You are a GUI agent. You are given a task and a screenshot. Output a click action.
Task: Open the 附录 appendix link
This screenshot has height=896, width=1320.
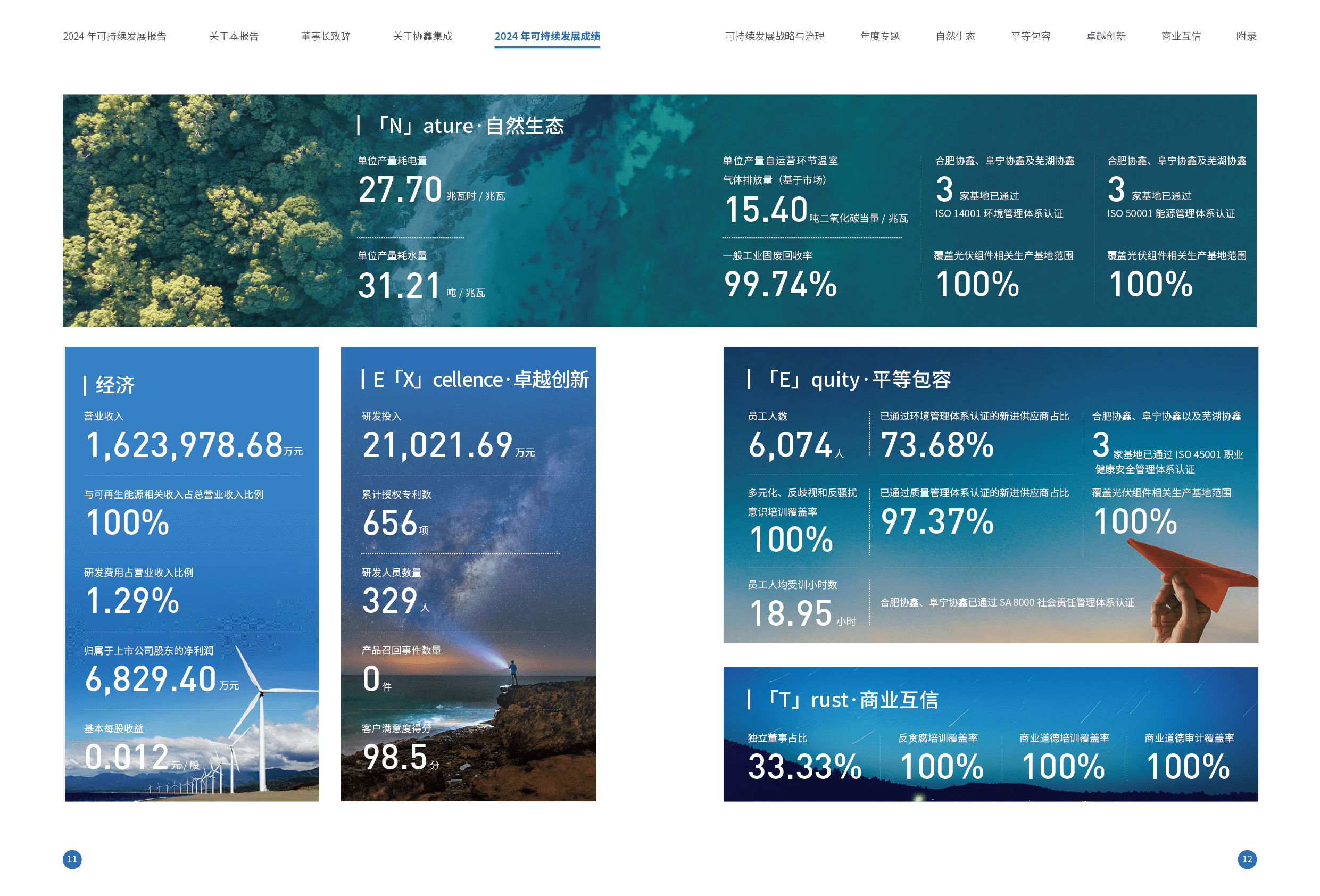tap(1246, 36)
